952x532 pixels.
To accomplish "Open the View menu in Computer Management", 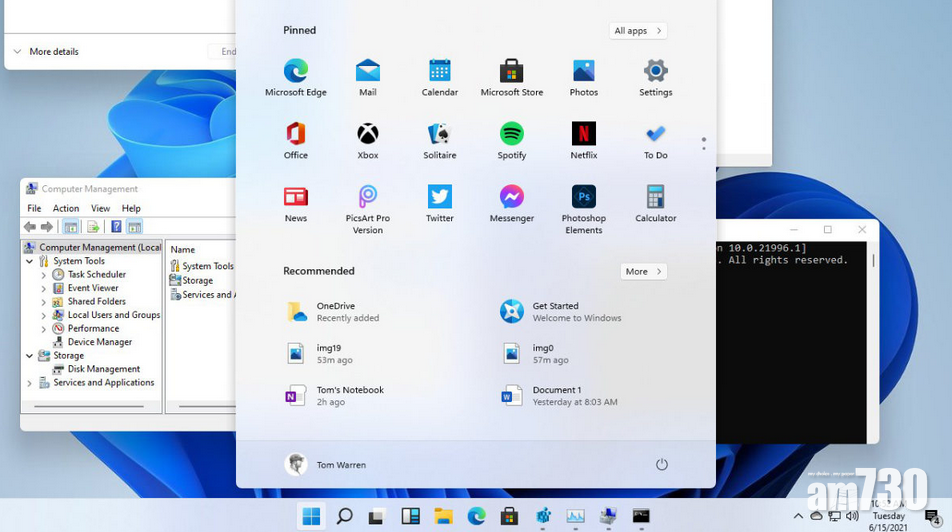I will click(100, 208).
